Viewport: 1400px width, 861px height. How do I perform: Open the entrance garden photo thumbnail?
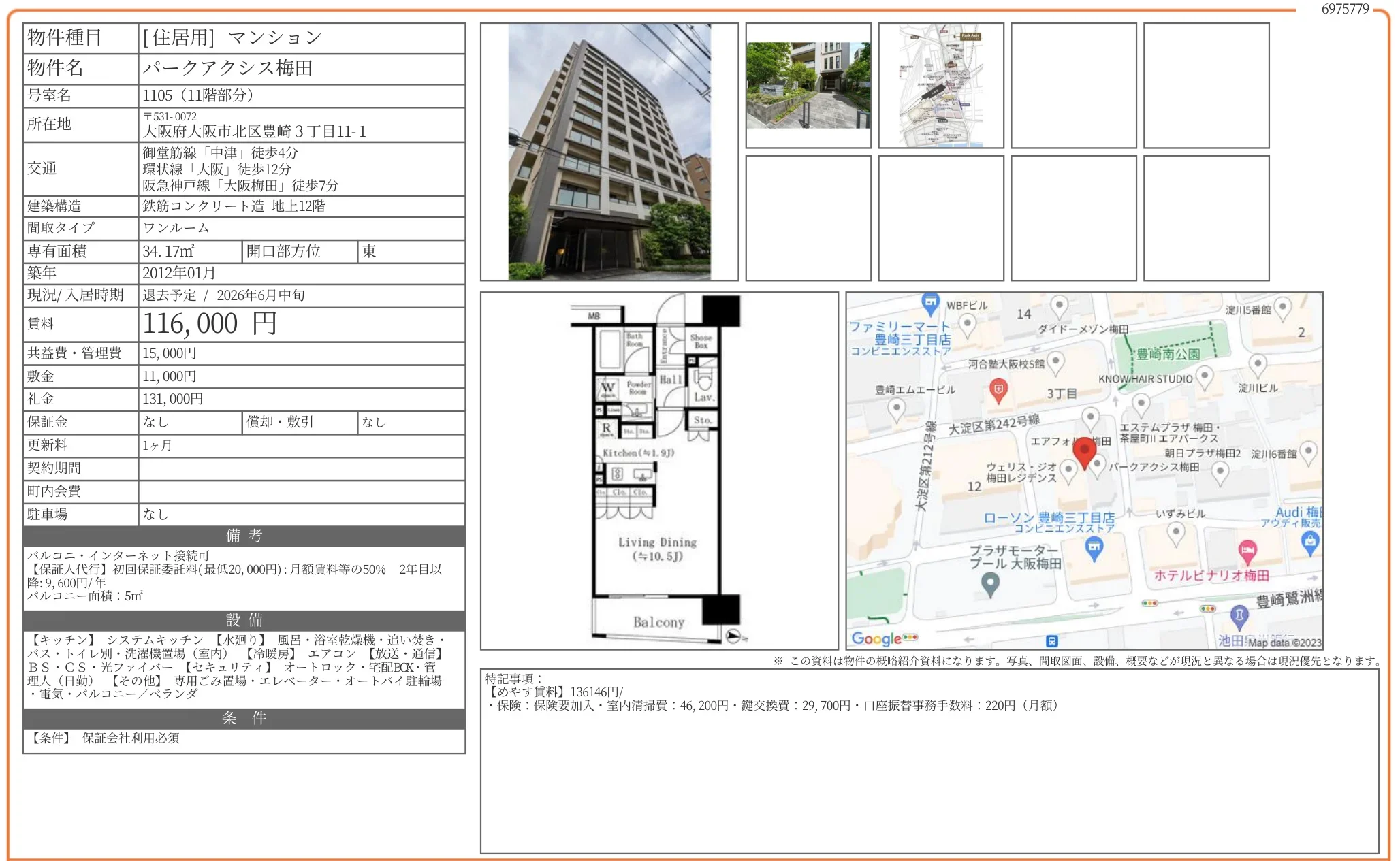click(808, 85)
